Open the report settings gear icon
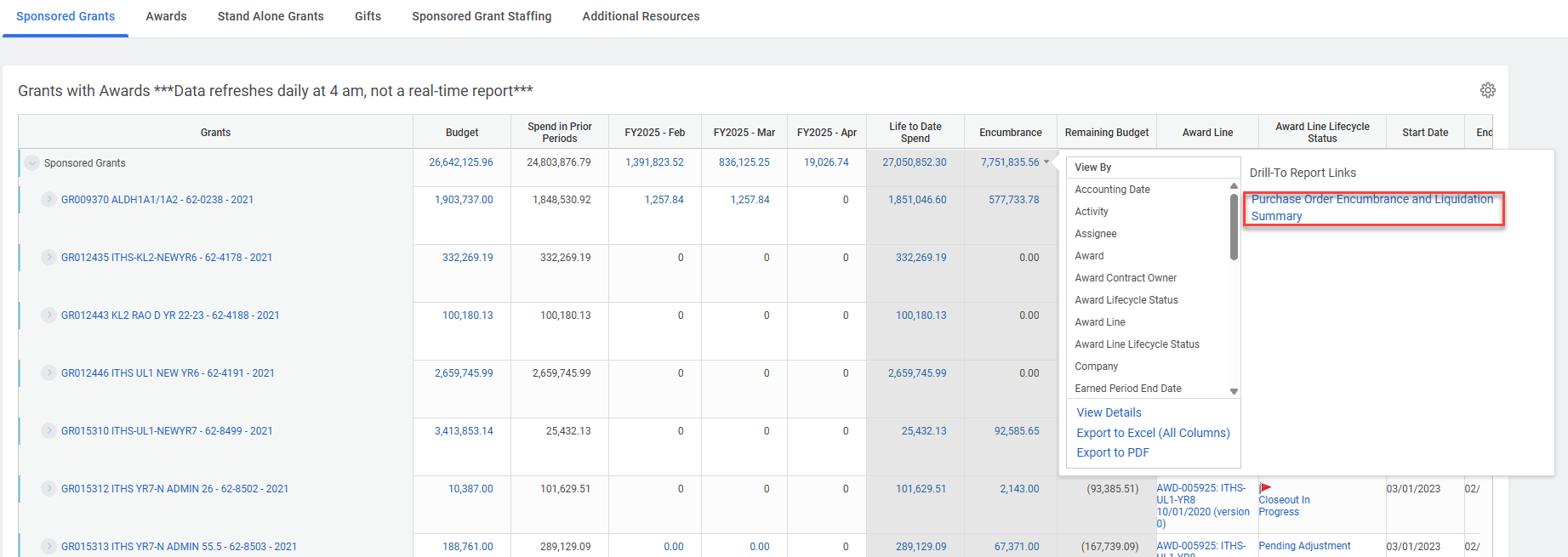The width and height of the screenshot is (1568, 557). (x=1487, y=90)
